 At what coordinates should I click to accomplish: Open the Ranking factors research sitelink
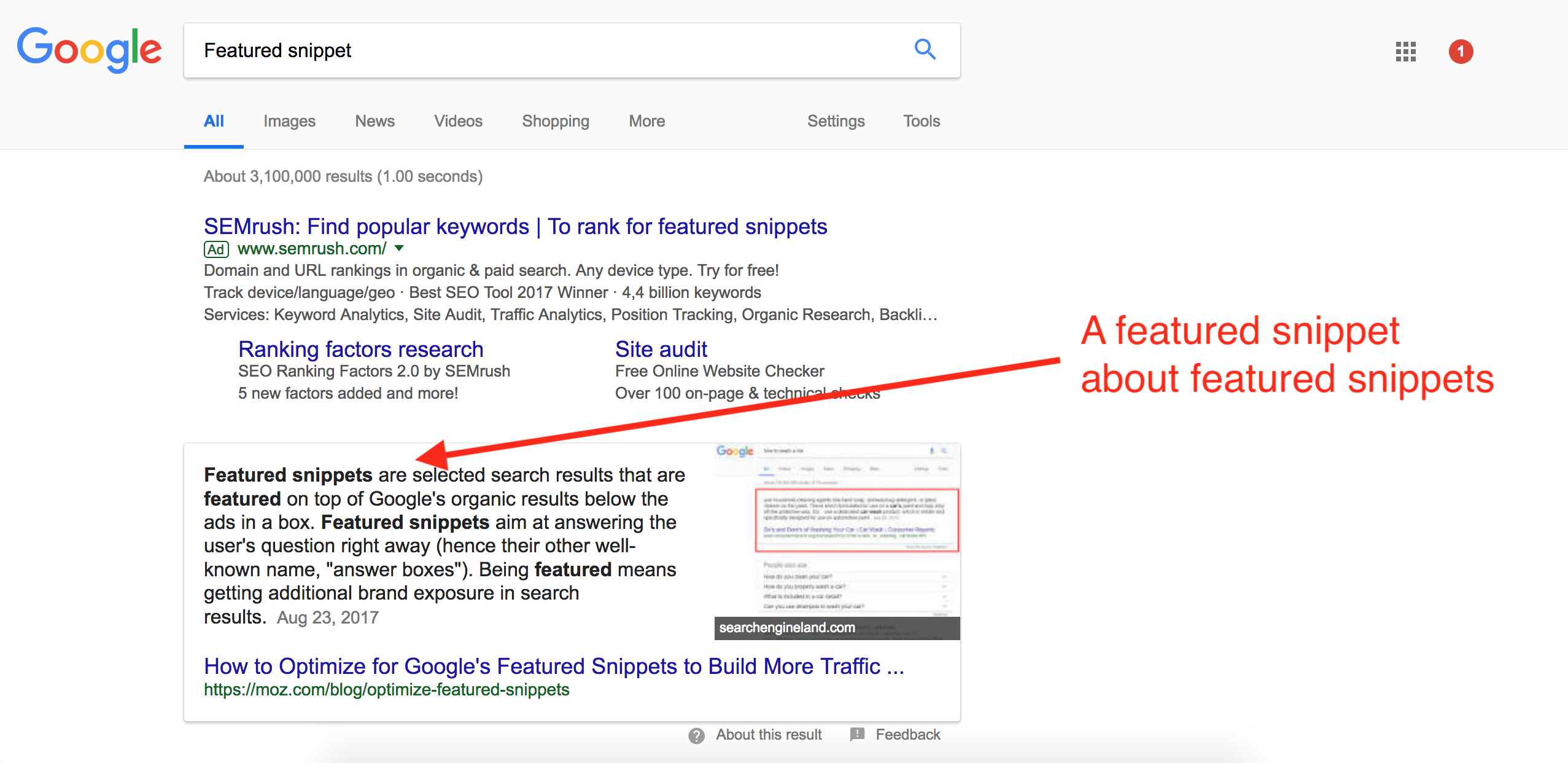[x=360, y=349]
